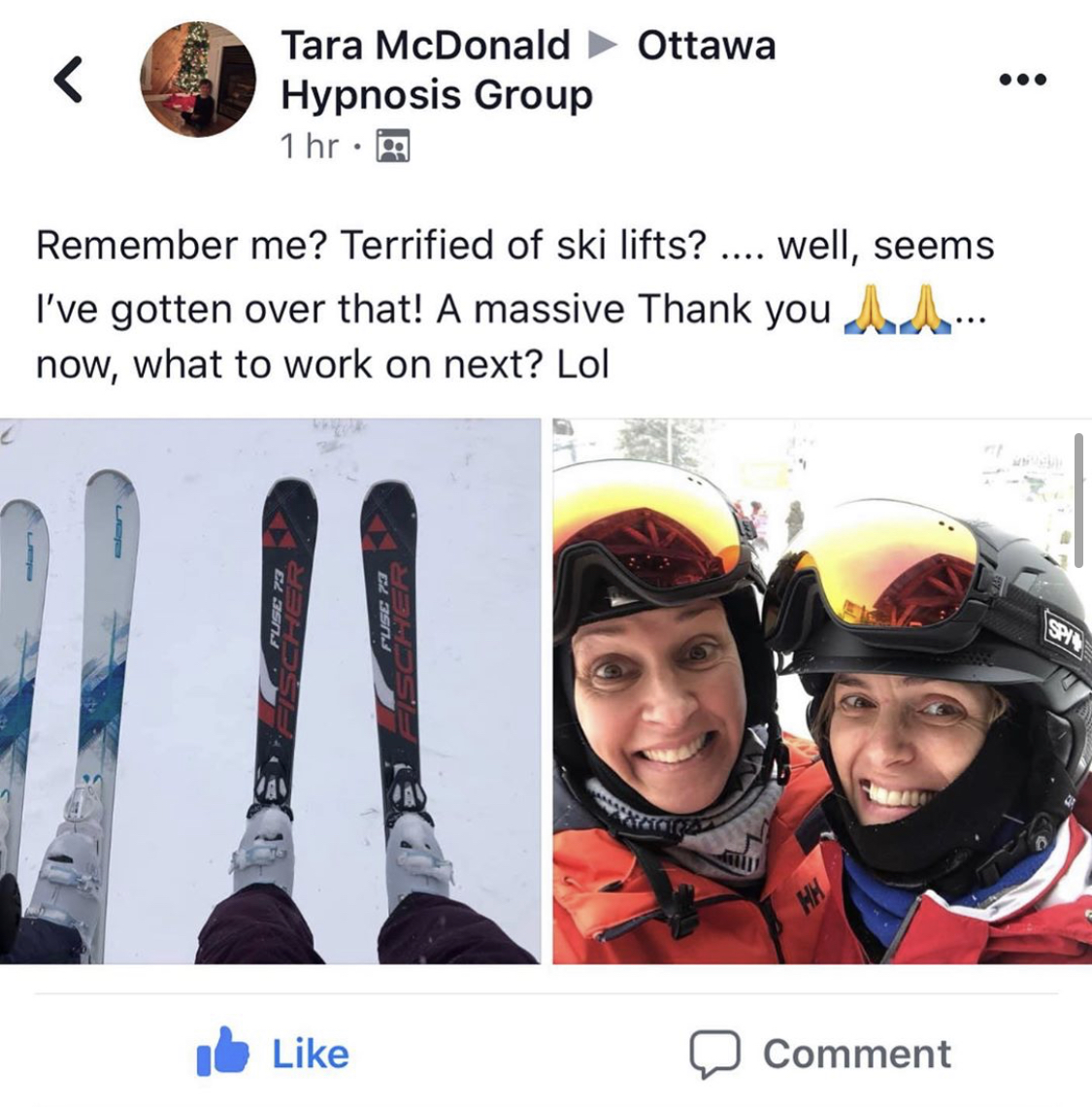Click the Like button label
The width and height of the screenshot is (1092, 1107).
311,1054
